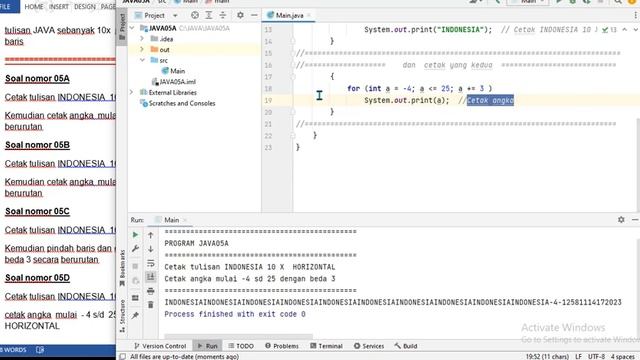Print console output with printer icon
640x360 pixels.
[x=151, y=291]
